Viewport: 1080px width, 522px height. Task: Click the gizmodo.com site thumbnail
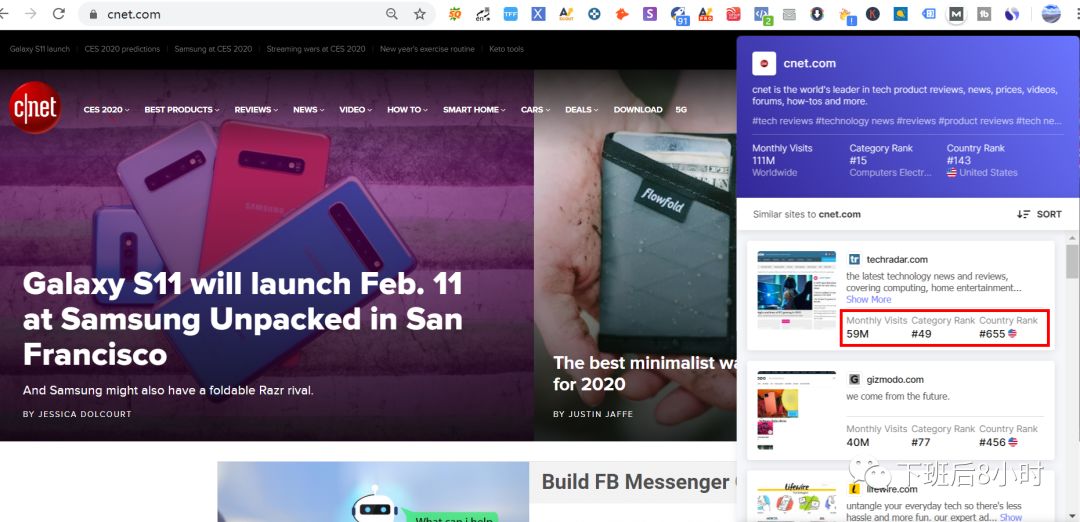click(796, 411)
